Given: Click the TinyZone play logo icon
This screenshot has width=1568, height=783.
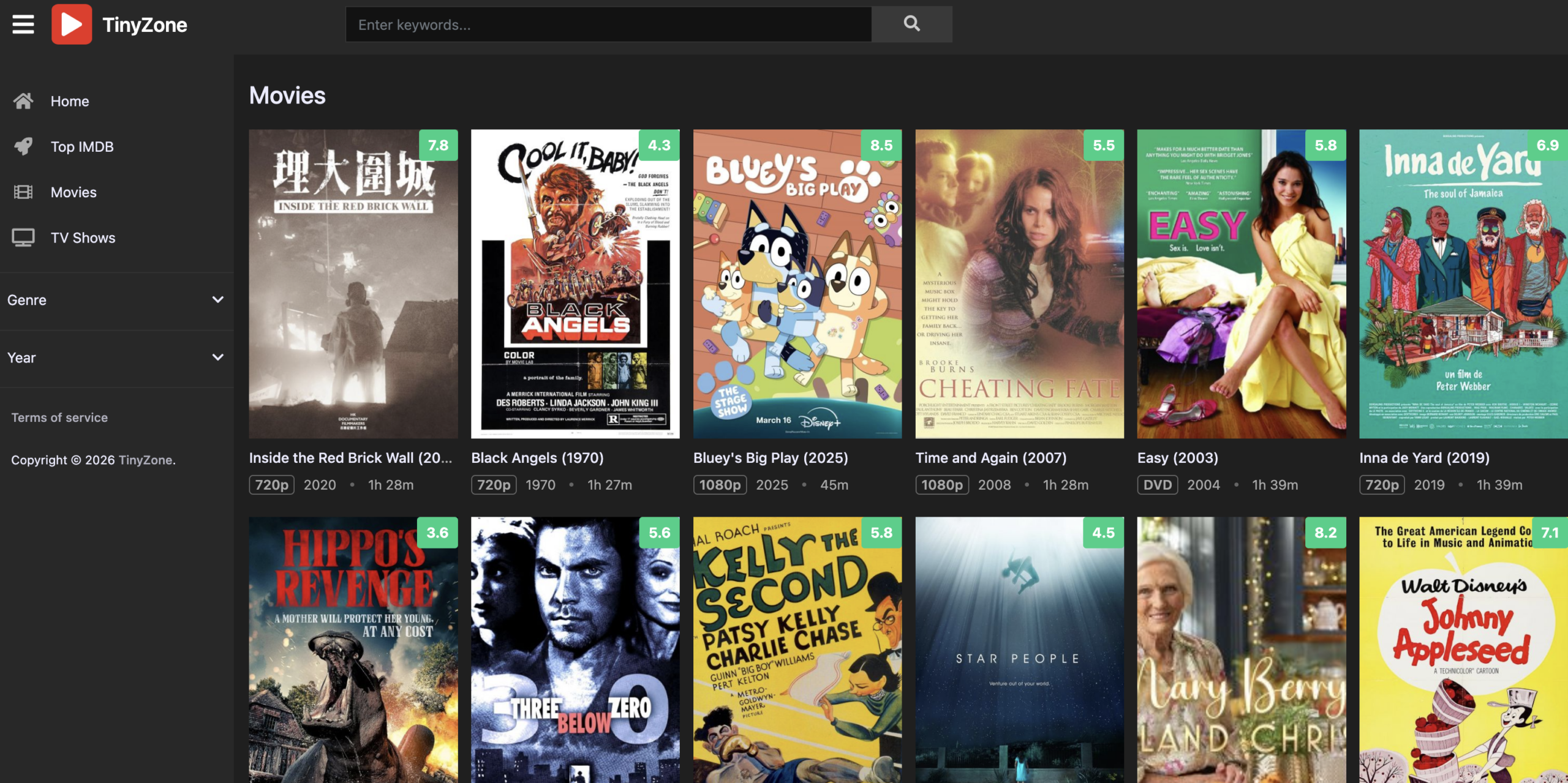Looking at the screenshot, I should (72, 24).
